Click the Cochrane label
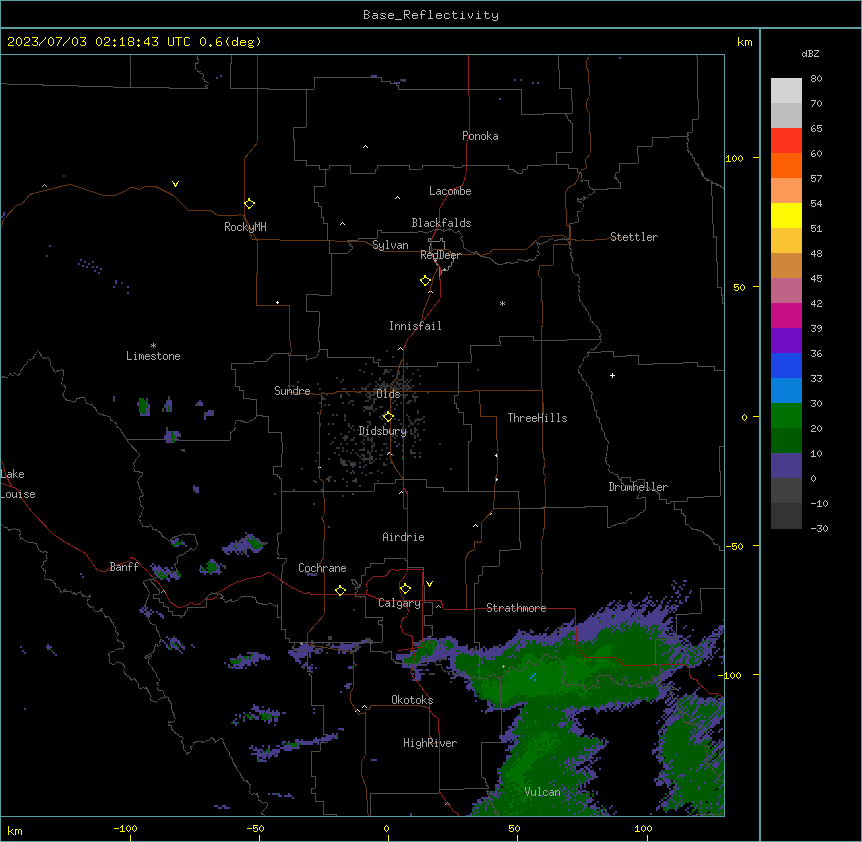 322,568
